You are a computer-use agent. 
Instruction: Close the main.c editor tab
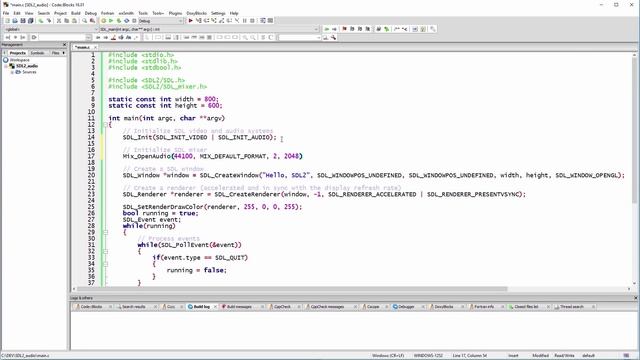(95, 47)
